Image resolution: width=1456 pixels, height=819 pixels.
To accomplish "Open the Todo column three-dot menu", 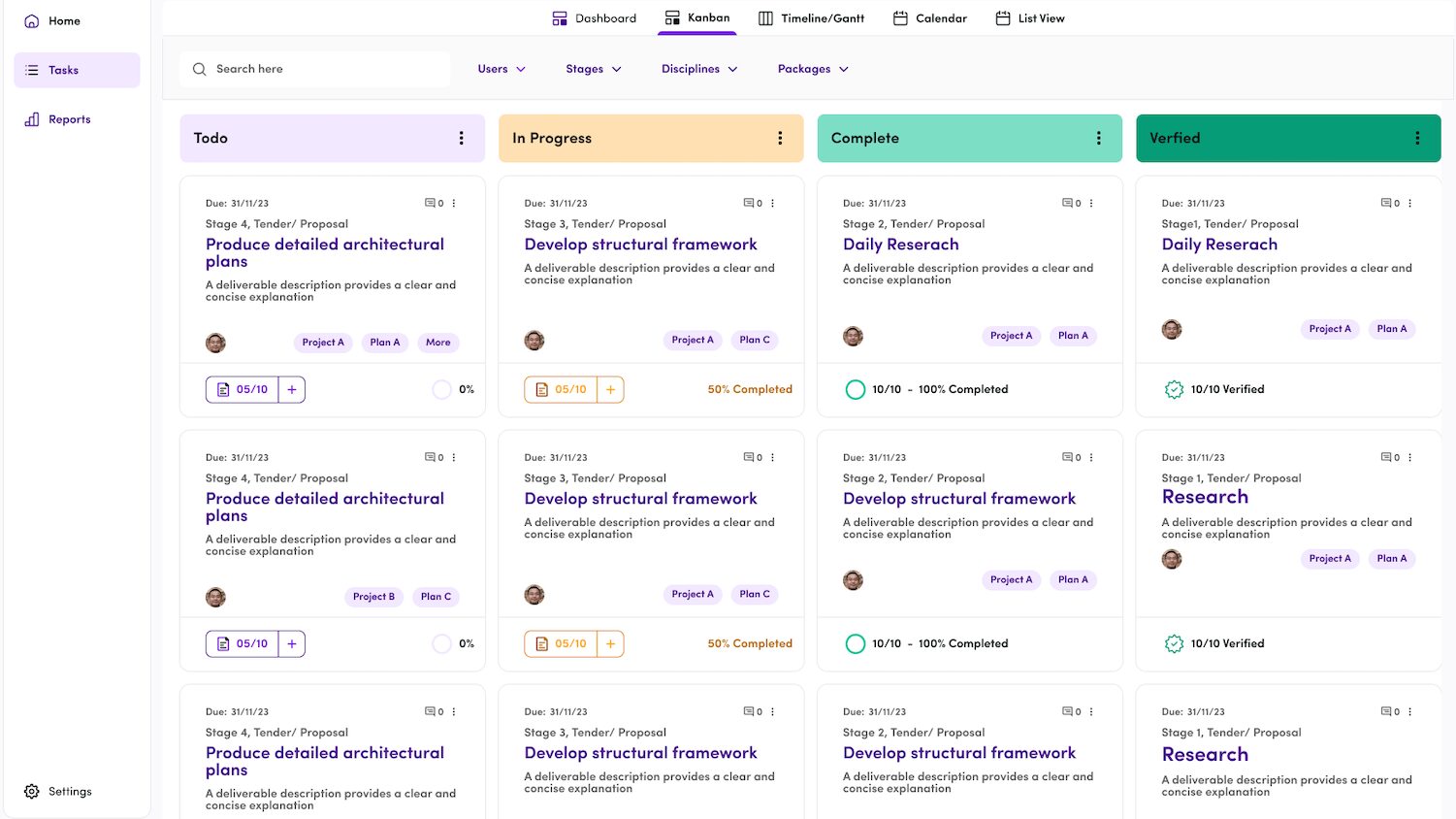I will click(461, 139).
